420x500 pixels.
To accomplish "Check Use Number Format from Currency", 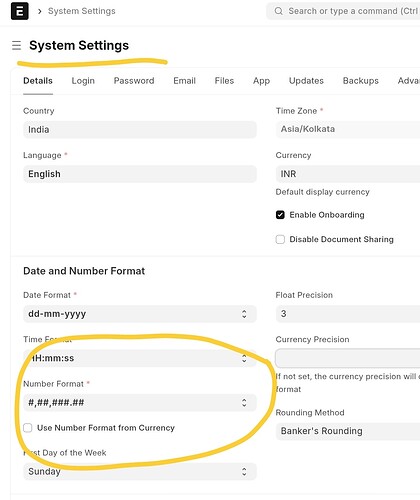I will click(28, 428).
